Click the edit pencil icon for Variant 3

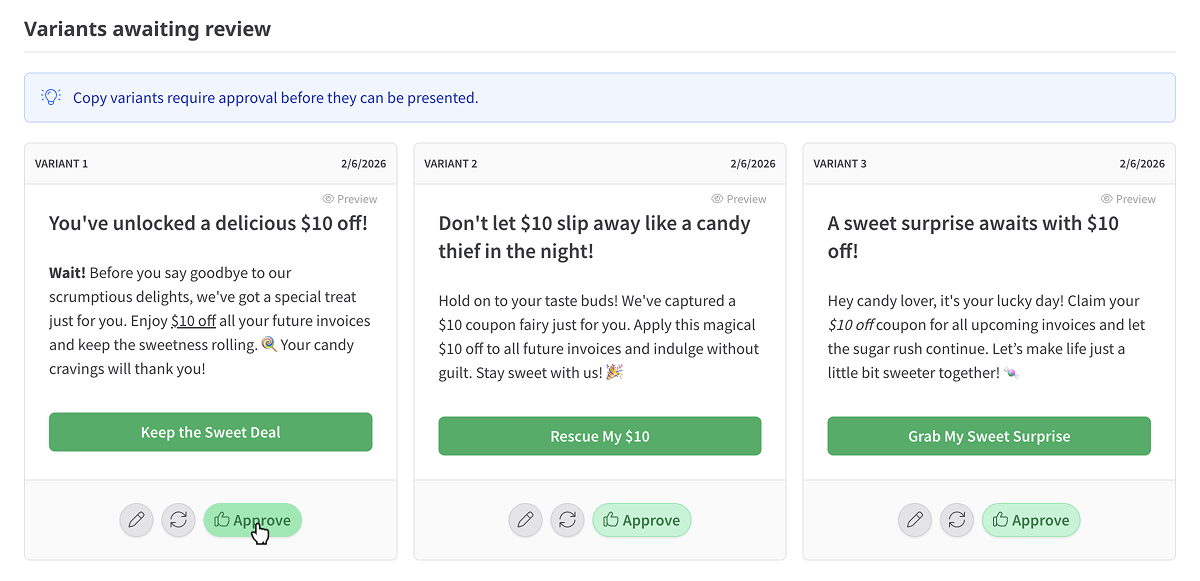[915, 520]
